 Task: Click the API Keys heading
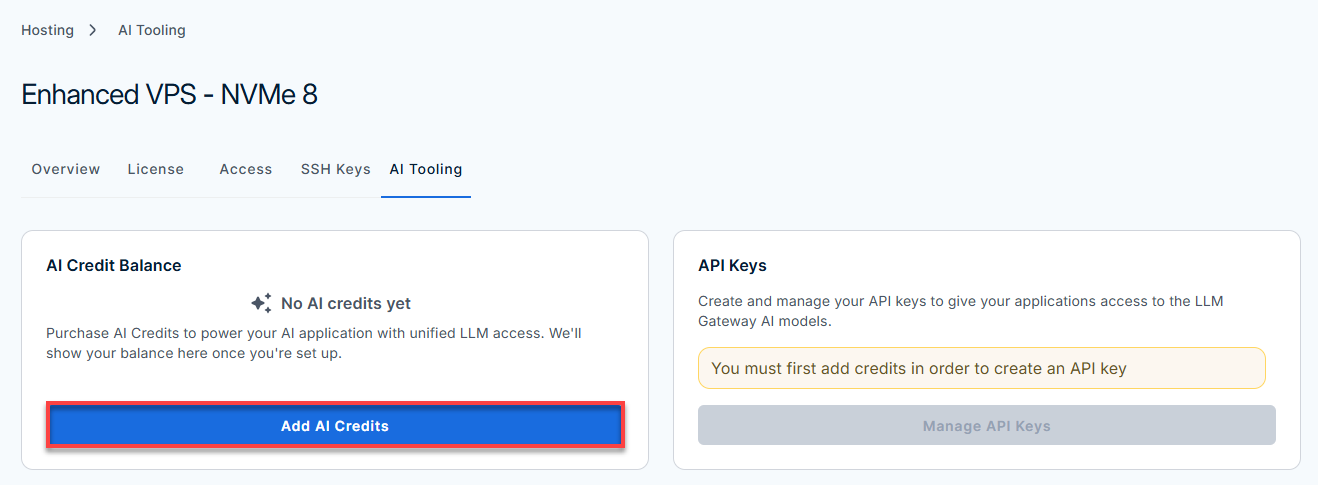pos(732,265)
